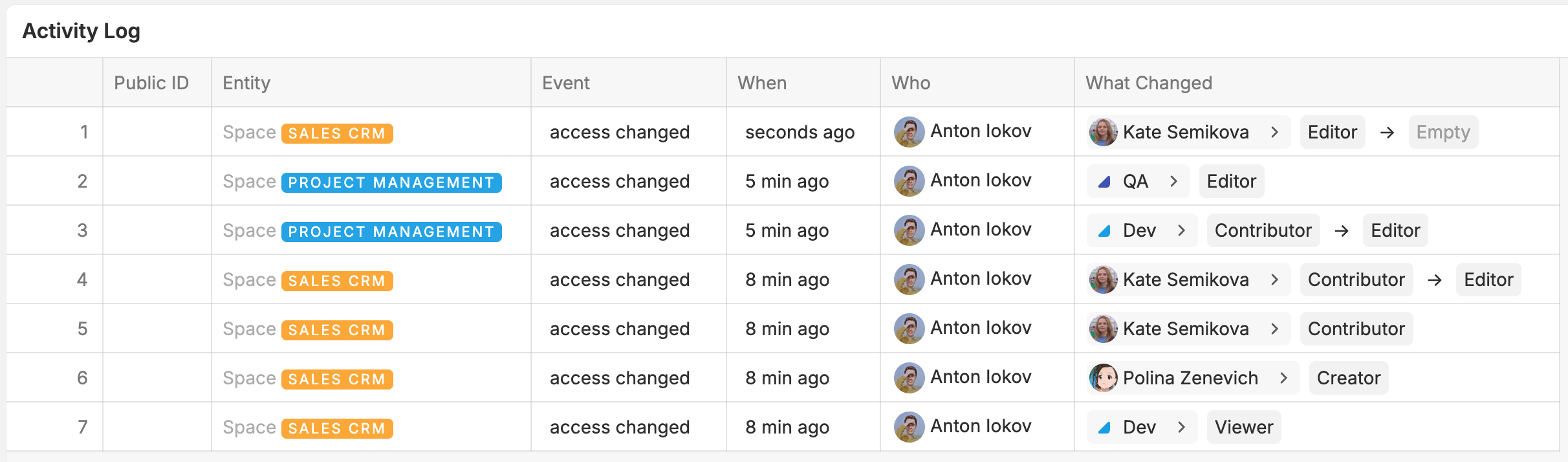The height and width of the screenshot is (462, 1568).
Task: Sort by the Entity column header
Action: 246,83
